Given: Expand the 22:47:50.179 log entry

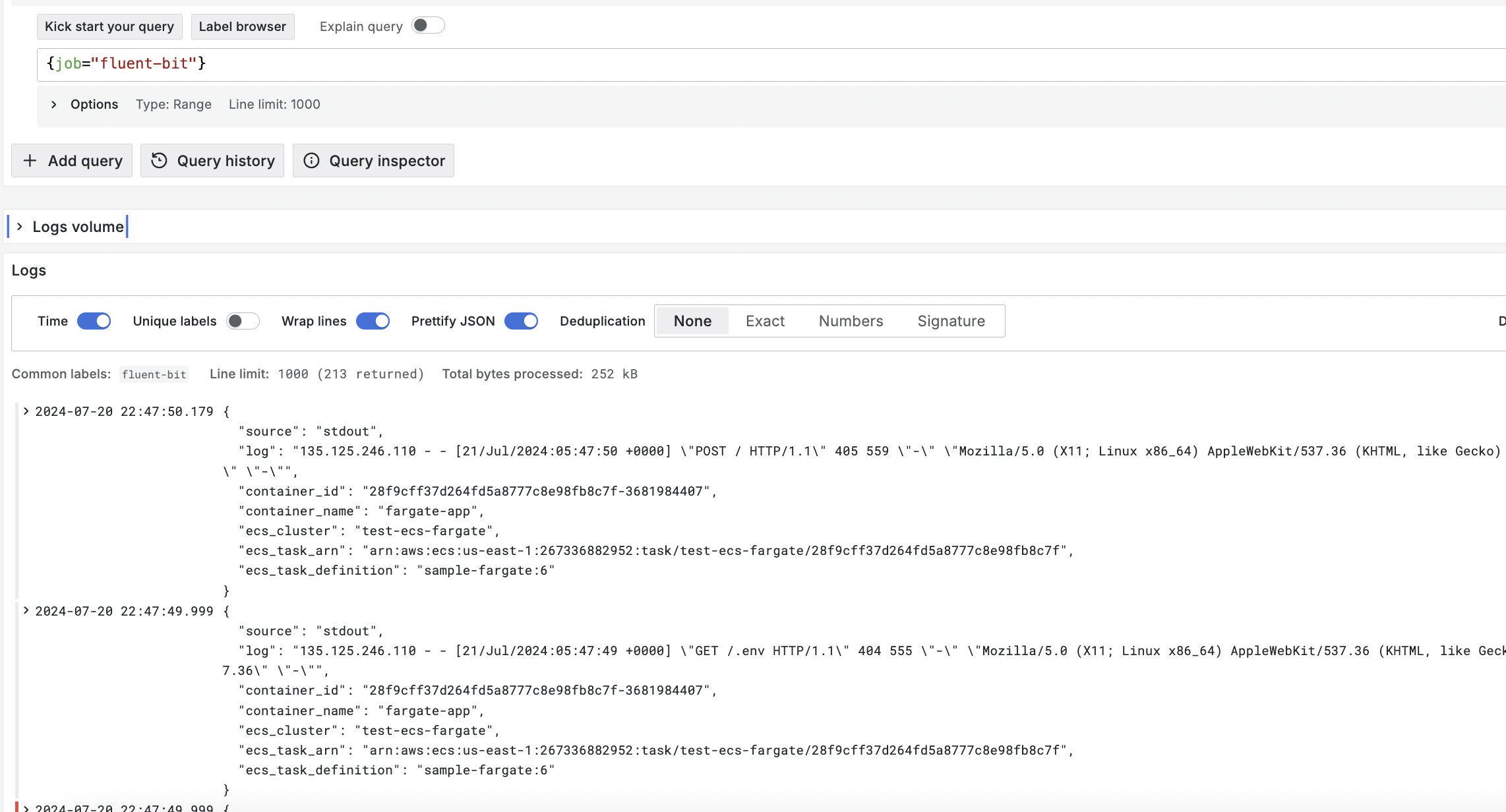Looking at the screenshot, I should [26, 411].
